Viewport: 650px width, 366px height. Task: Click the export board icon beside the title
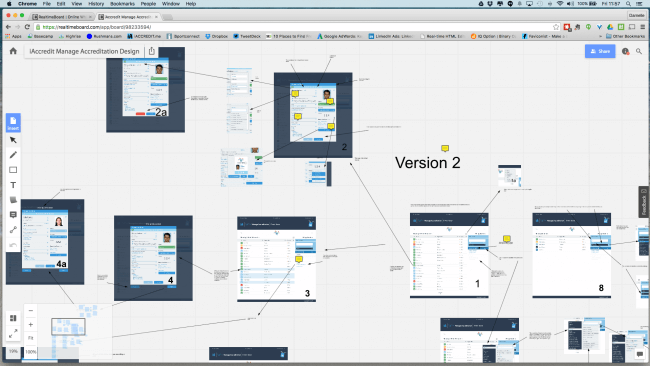tap(152, 51)
